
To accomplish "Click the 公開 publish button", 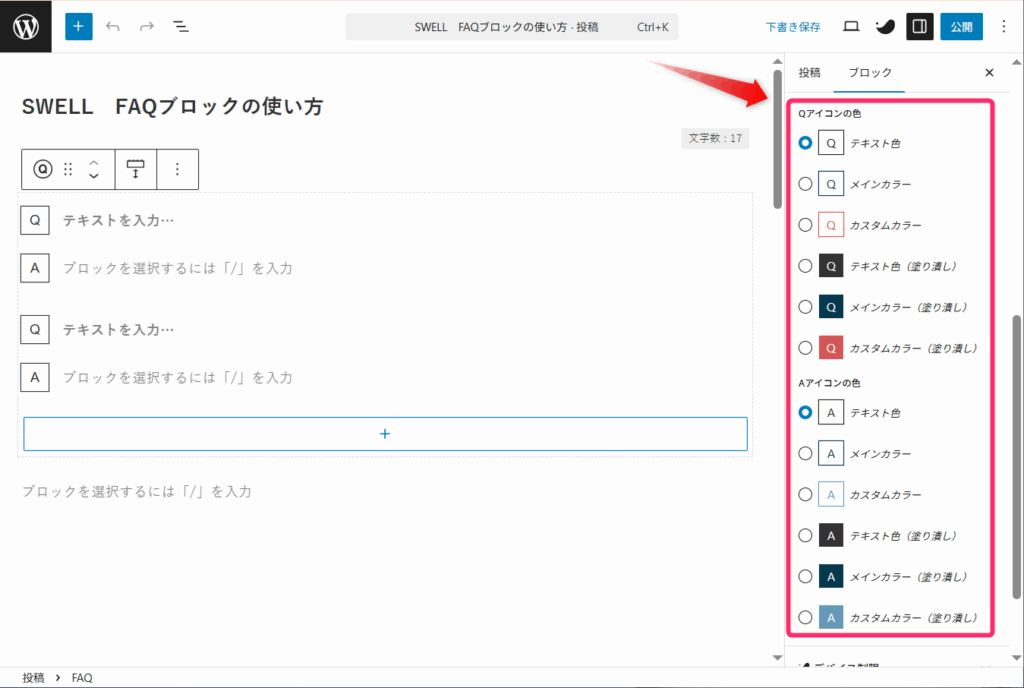I will 961,27.
